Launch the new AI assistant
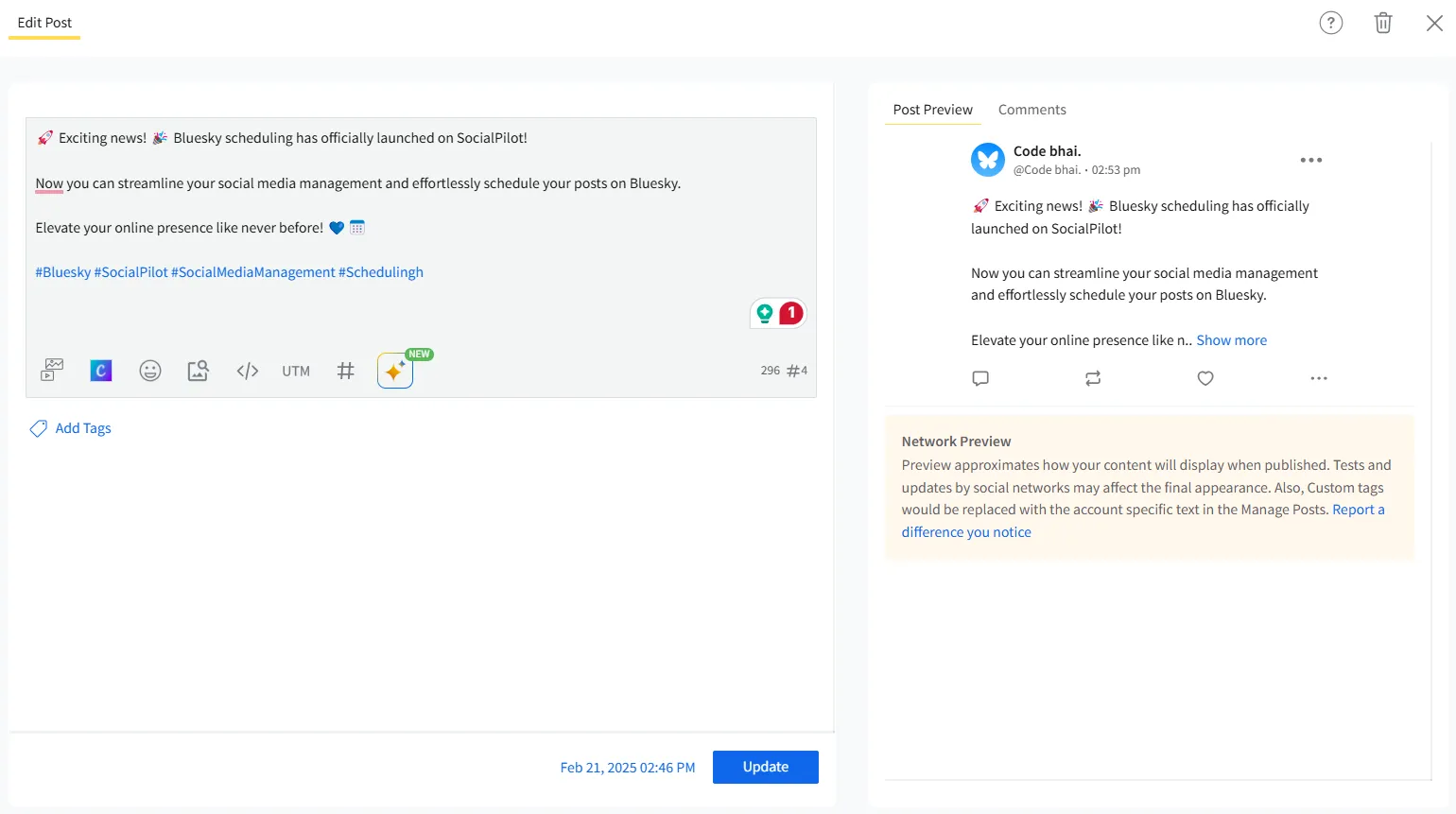 394,371
